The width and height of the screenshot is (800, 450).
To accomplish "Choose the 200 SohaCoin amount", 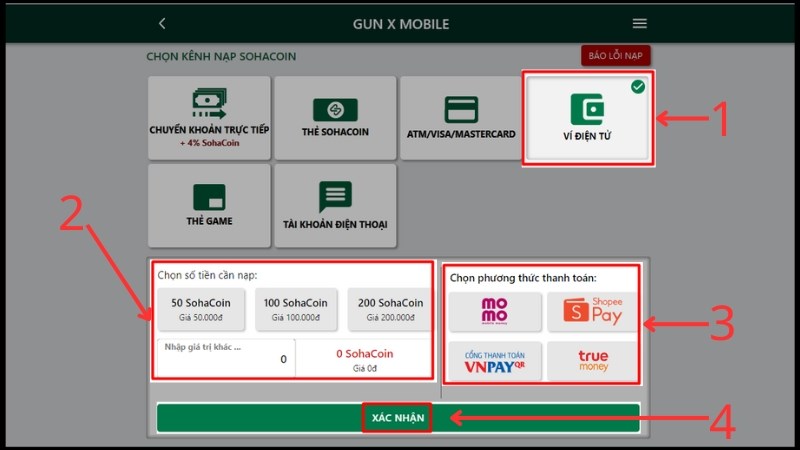I will pos(390,309).
